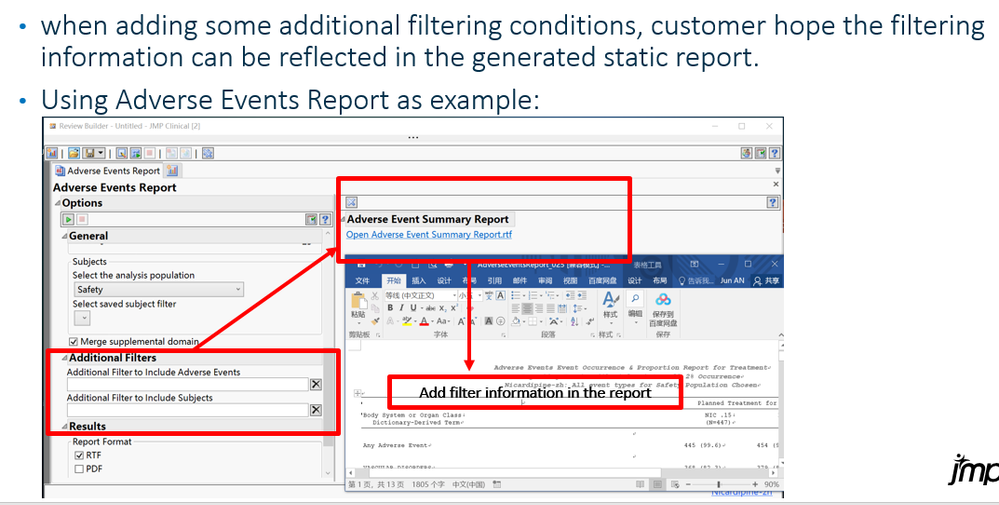The width and height of the screenshot is (999, 505).
Task: Collapse the Adverse Event Summary Report heading
Action: coord(343,220)
